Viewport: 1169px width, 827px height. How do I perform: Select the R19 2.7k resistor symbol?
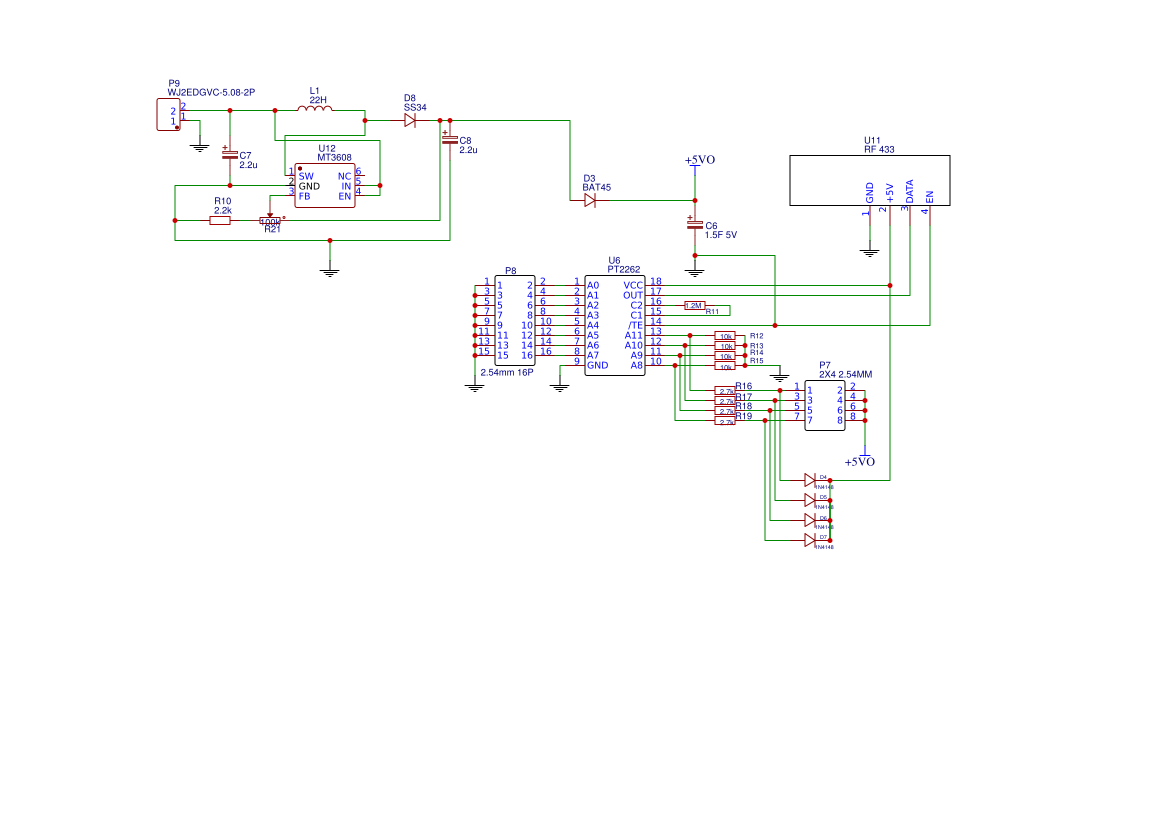coord(725,421)
